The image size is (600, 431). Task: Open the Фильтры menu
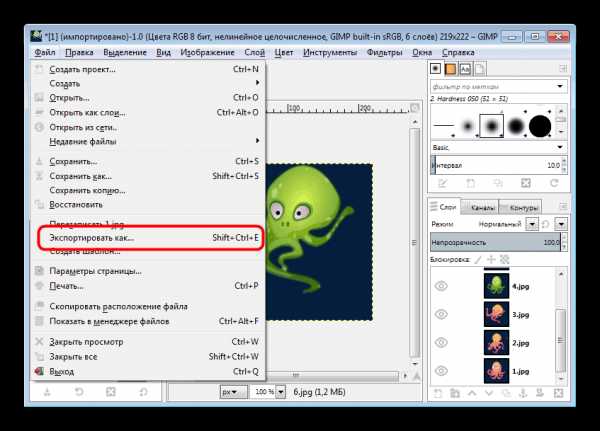click(x=384, y=52)
